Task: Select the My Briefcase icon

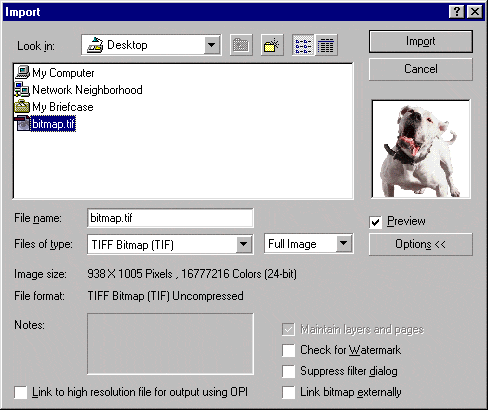Action: [x=22, y=107]
